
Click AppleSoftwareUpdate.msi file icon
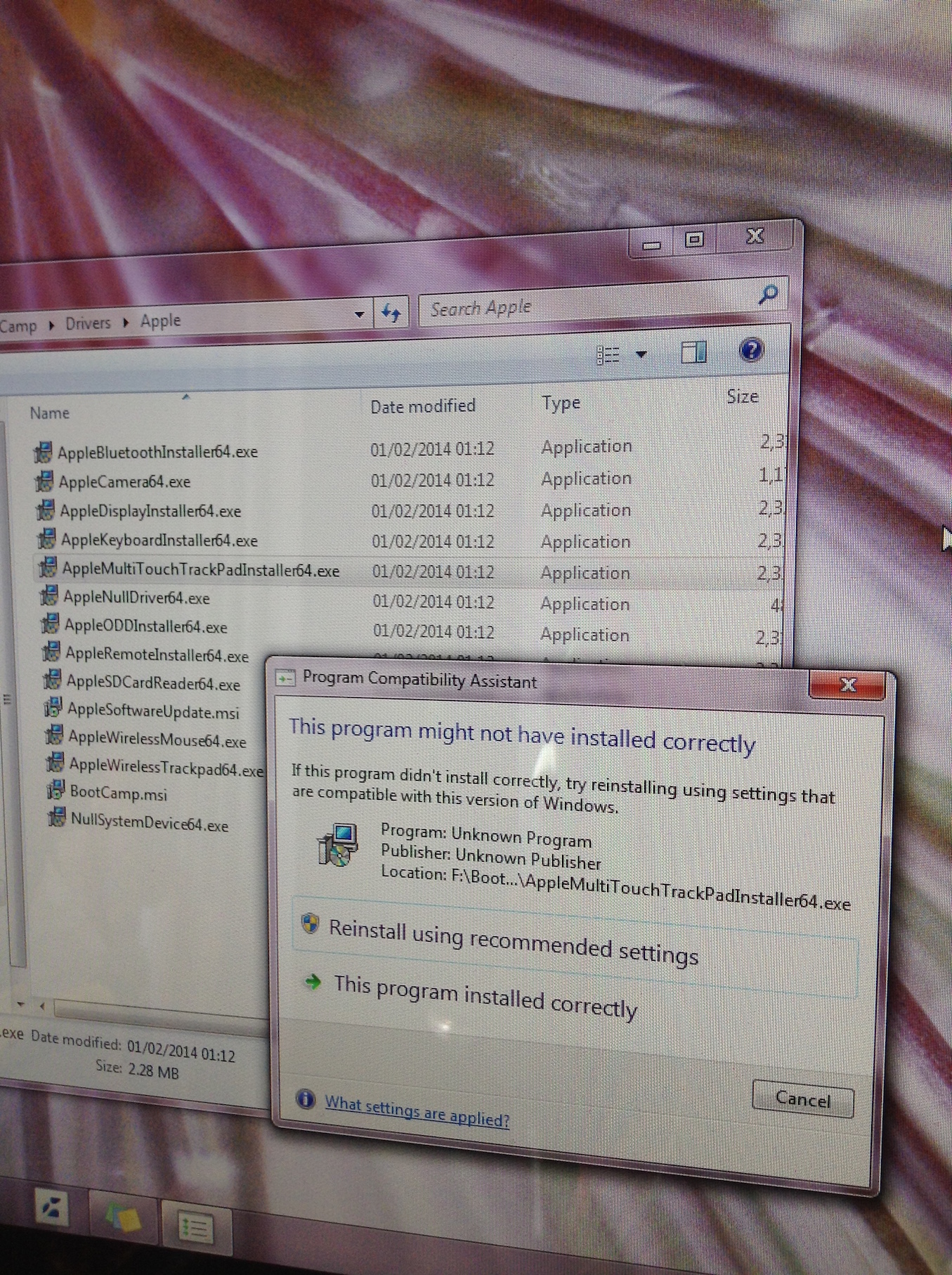coord(53,708)
